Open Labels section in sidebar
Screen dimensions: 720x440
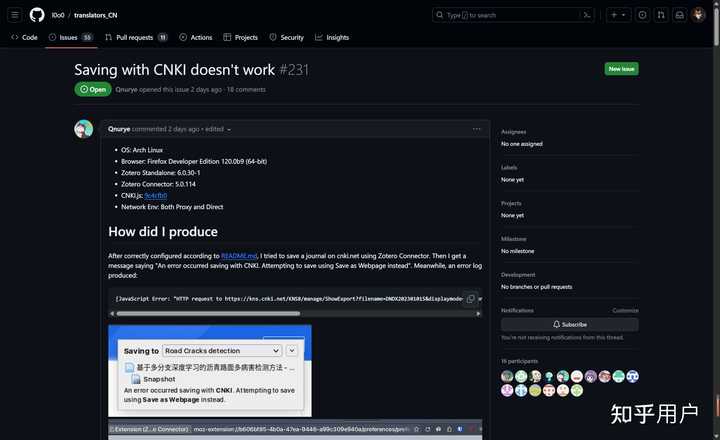pos(509,168)
